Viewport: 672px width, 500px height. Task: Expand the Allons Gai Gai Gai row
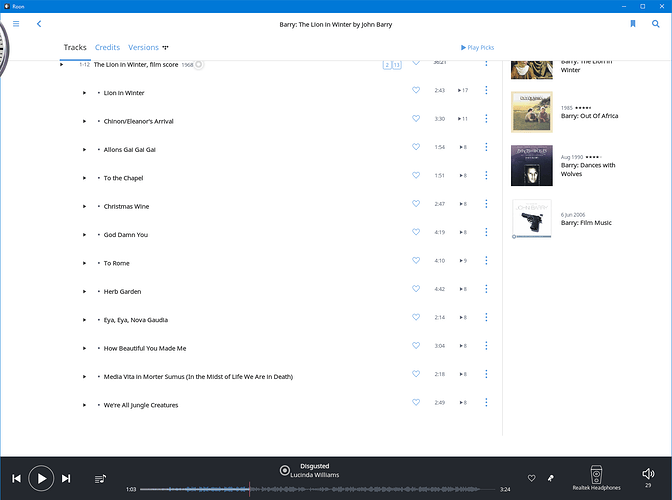(x=84, y=150)
